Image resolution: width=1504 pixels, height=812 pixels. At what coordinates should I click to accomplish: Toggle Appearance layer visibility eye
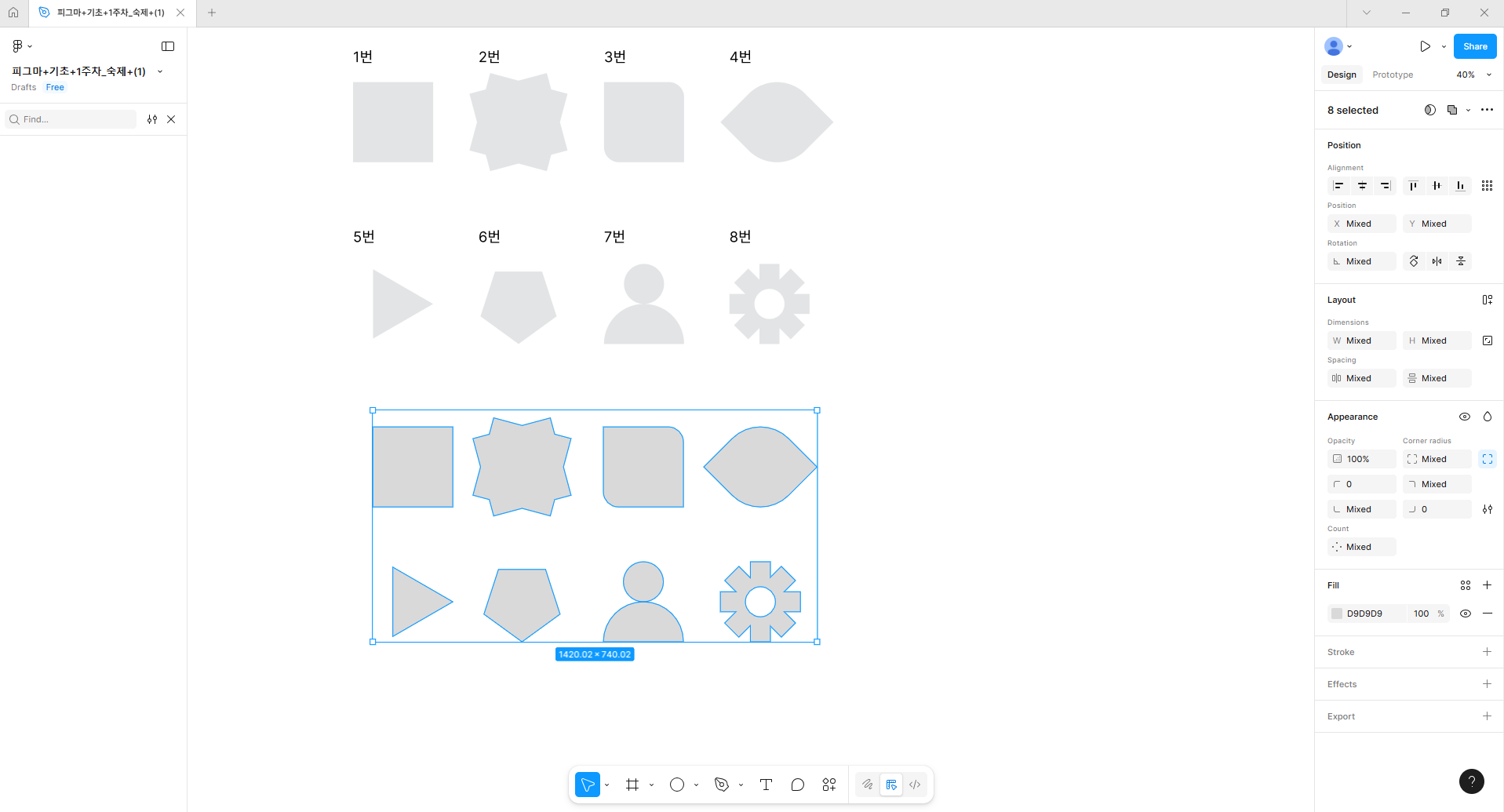(x=1465, y=417)
